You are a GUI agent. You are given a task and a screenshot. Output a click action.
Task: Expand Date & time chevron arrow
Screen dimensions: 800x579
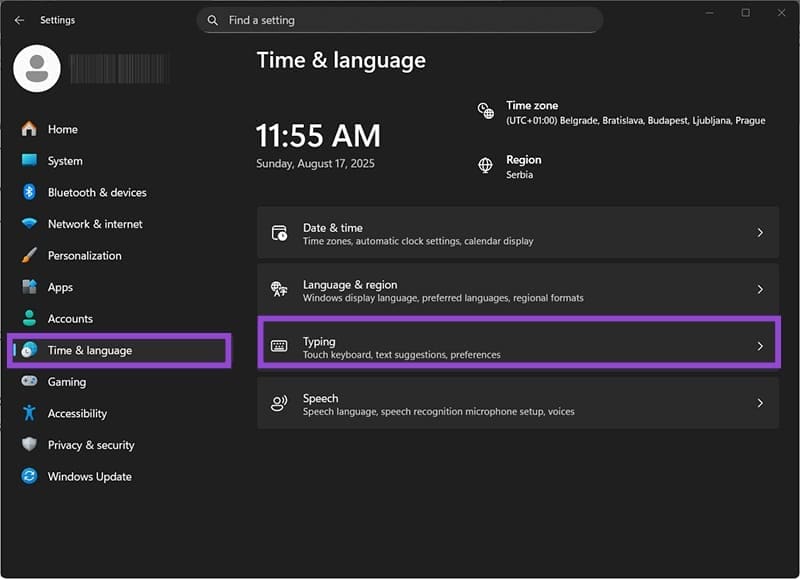[760, 233]
